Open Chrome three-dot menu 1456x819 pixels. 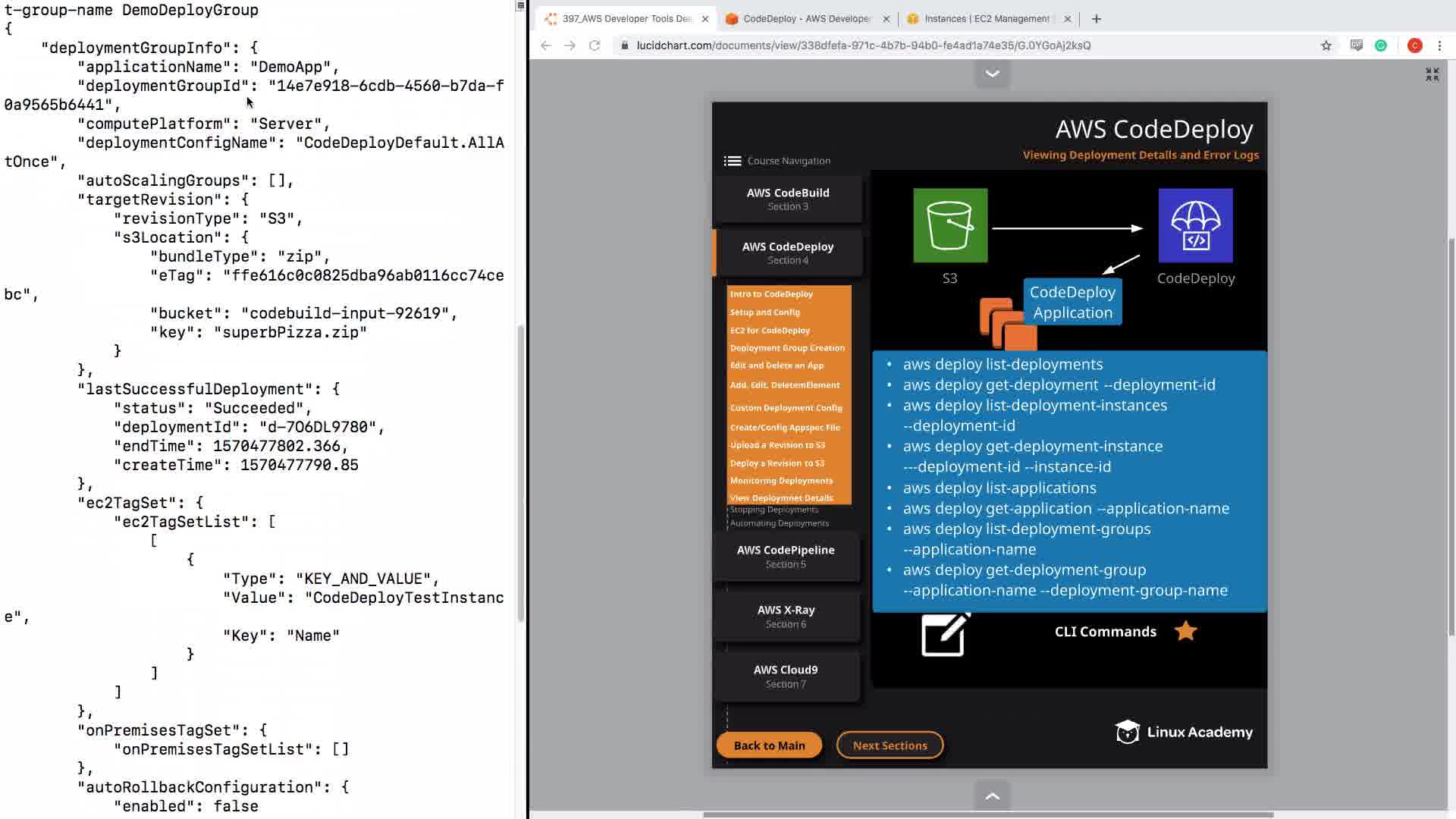tap(1439, 45)
